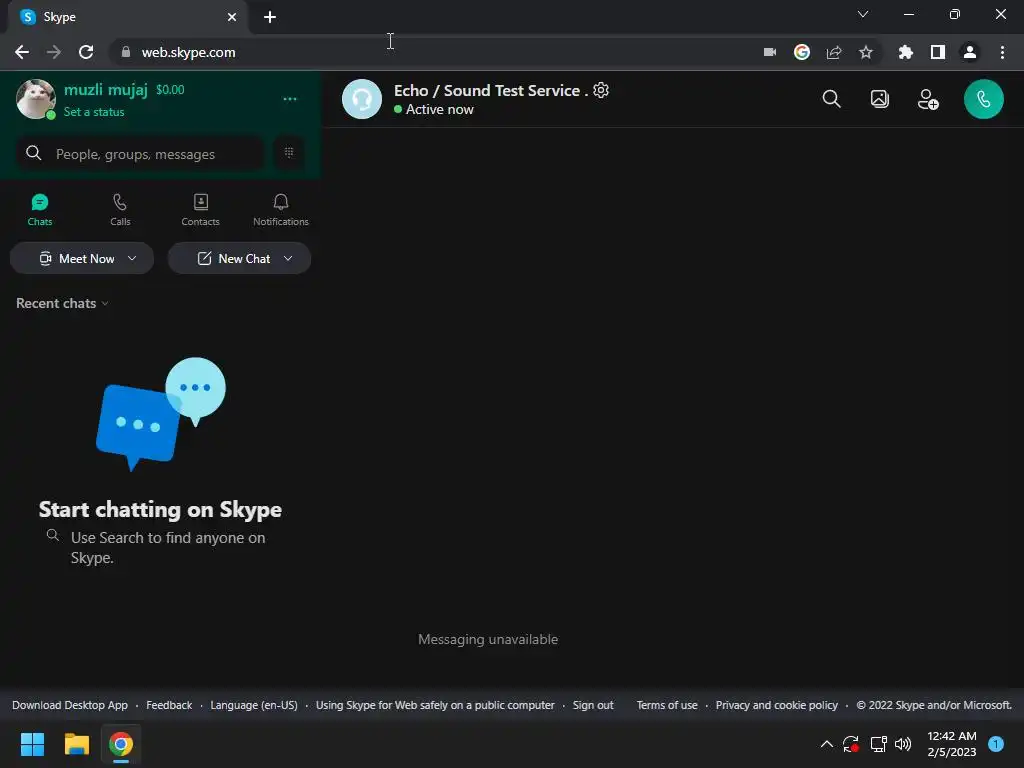1024x768 pixels.
Task: Expand the Meet Now dropdown arrow
Action: pos(132,259)
